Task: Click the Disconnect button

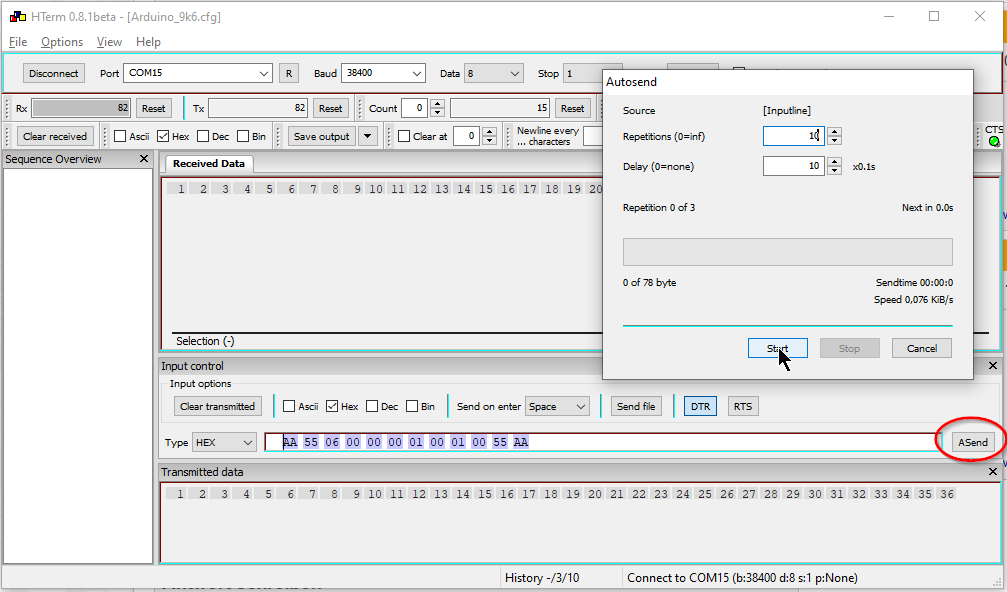Action: (53, 73)
